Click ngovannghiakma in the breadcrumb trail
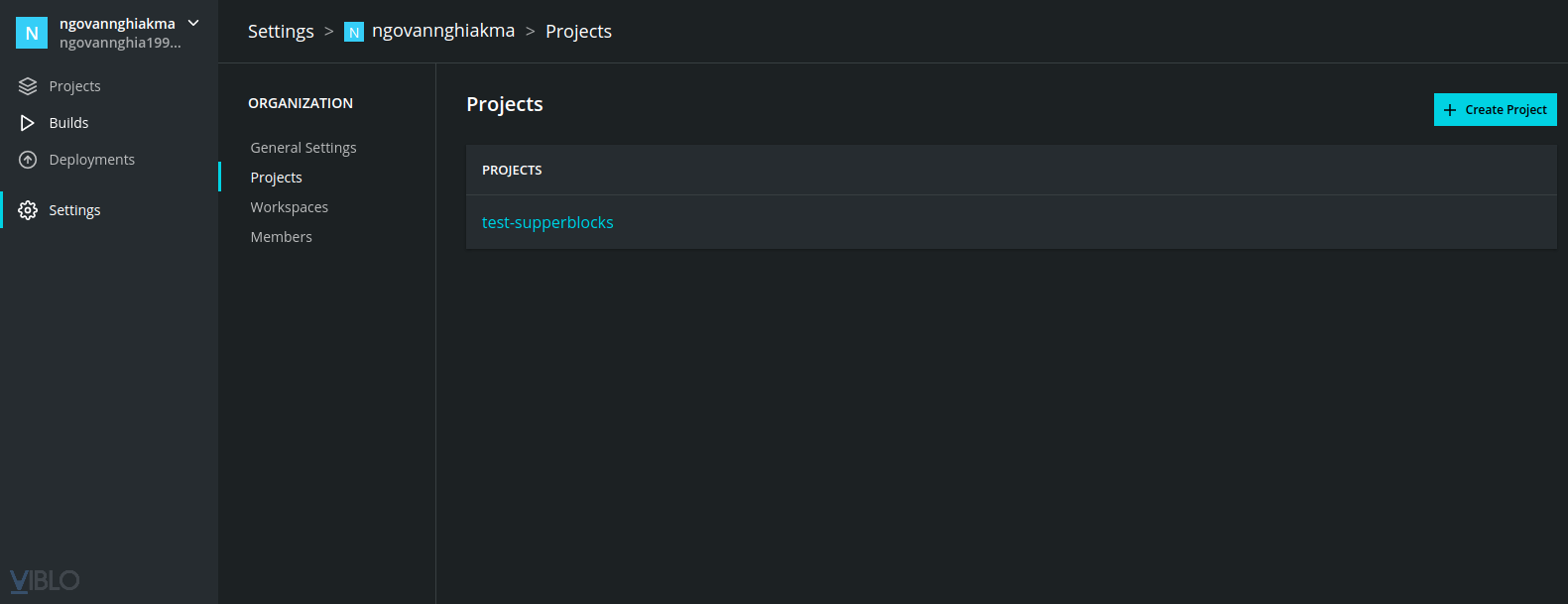1568x604 pixels. pyautogui.click(x=443, y=31)
